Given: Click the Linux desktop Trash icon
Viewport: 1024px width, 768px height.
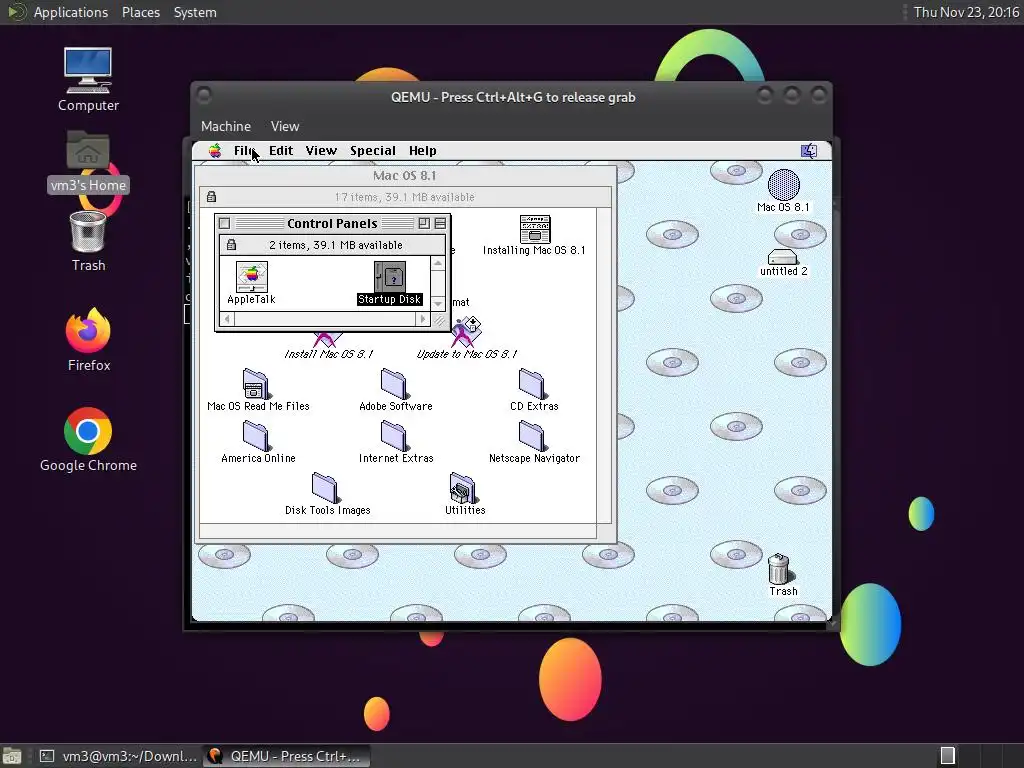Looking at the screenshot, I should tap(88, 231).
